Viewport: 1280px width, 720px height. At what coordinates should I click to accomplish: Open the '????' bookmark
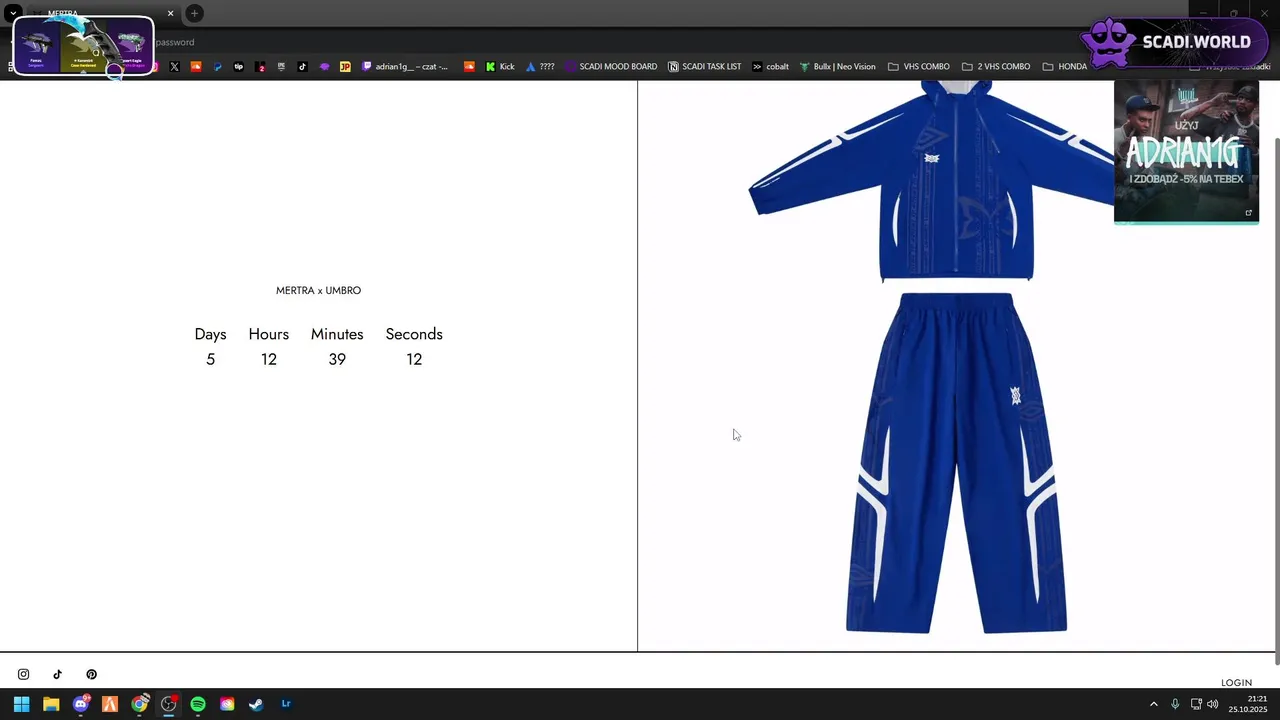(540, 67)
